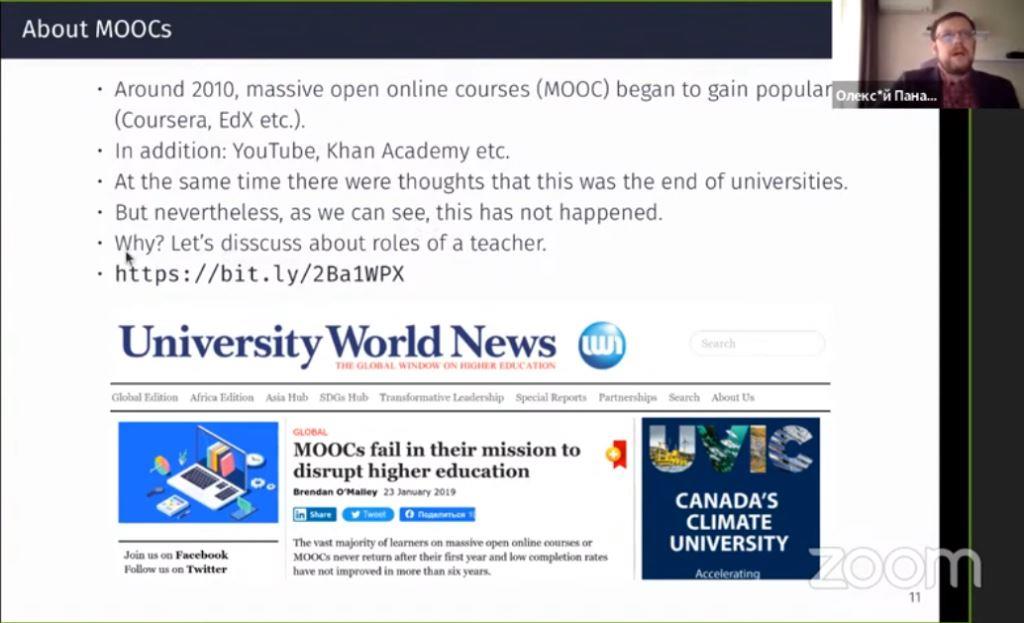Click the About MOOCs slide title
Viewport: 1024px width, 623px height.
[97, 29]
